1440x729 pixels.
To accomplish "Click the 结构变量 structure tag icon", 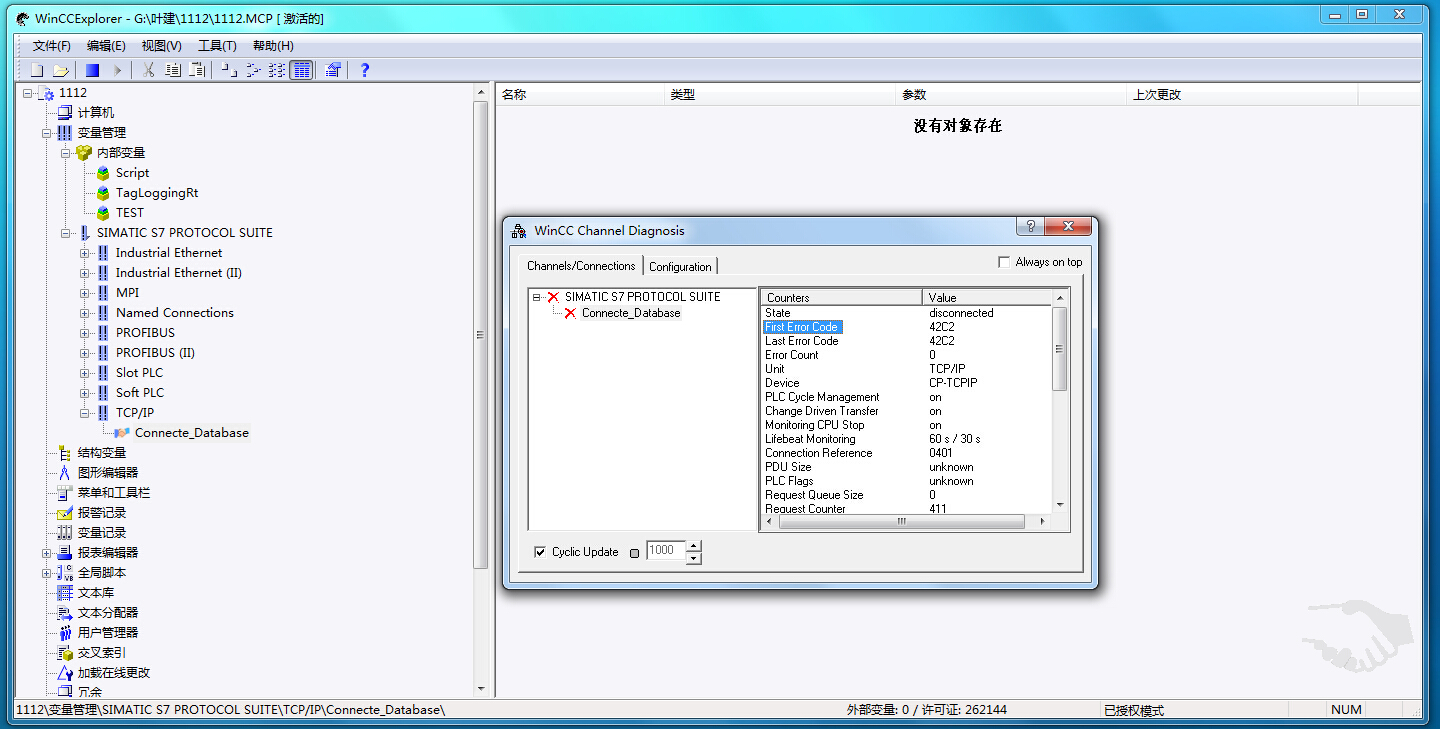I will click(x=65, y=453).
